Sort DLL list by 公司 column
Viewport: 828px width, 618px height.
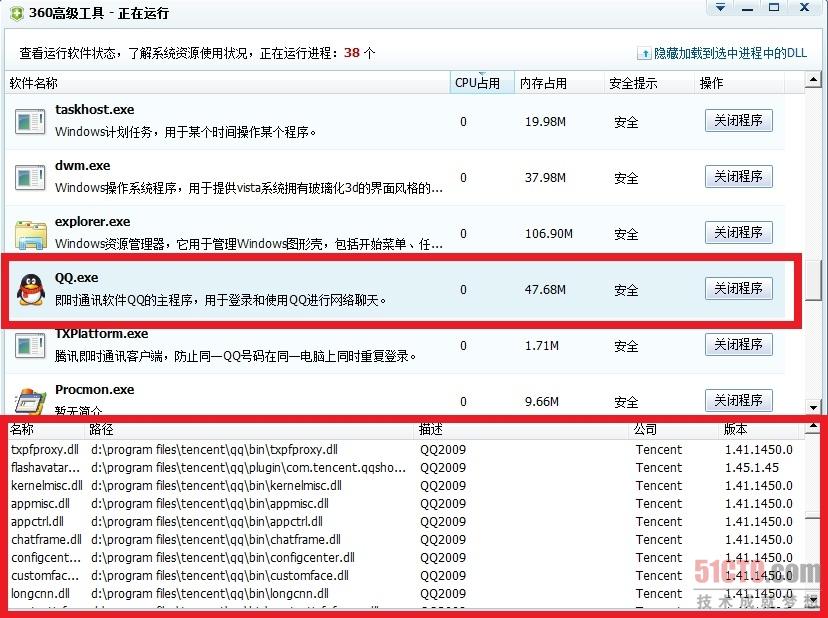[x=675, y=429]
